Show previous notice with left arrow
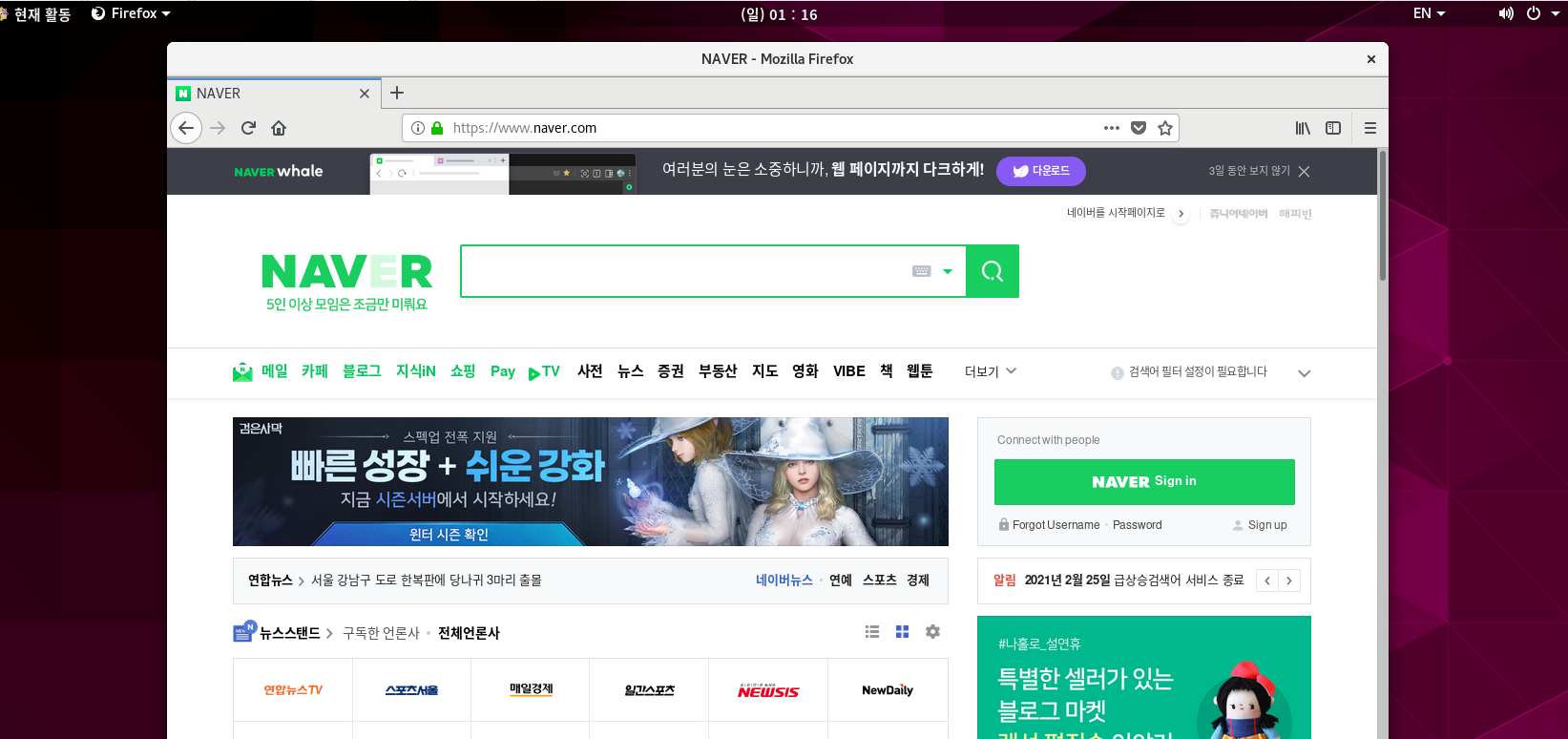Image resolution: width=1568 pixels, height=739 pixels. tap(1267, 581)
